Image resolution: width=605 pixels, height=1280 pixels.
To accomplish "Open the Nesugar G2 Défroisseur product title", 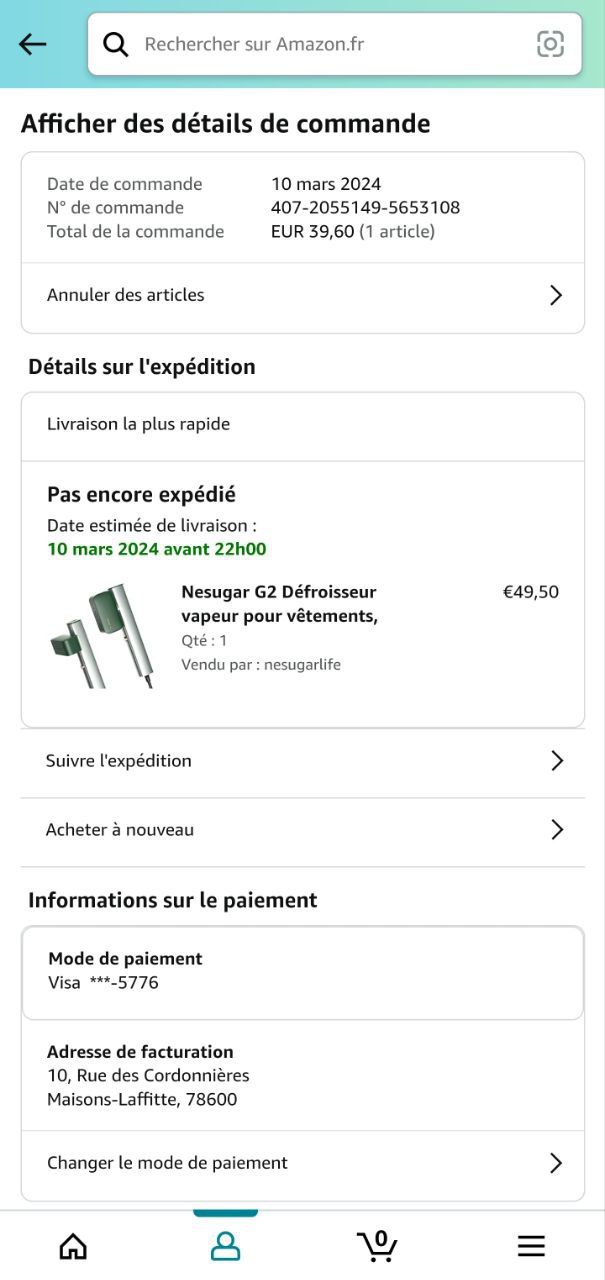I will click(x=279, y=604).
